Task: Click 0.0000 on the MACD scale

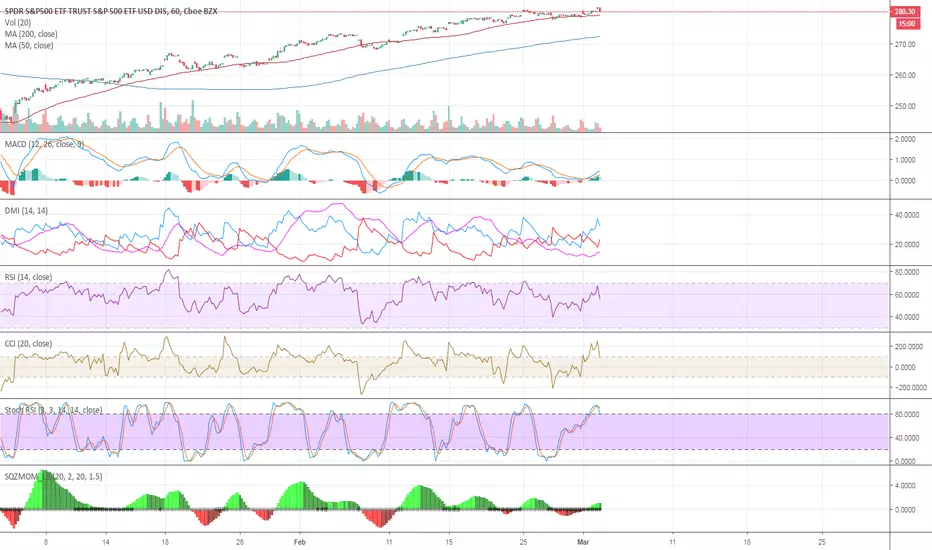Action: coord(905,181)
